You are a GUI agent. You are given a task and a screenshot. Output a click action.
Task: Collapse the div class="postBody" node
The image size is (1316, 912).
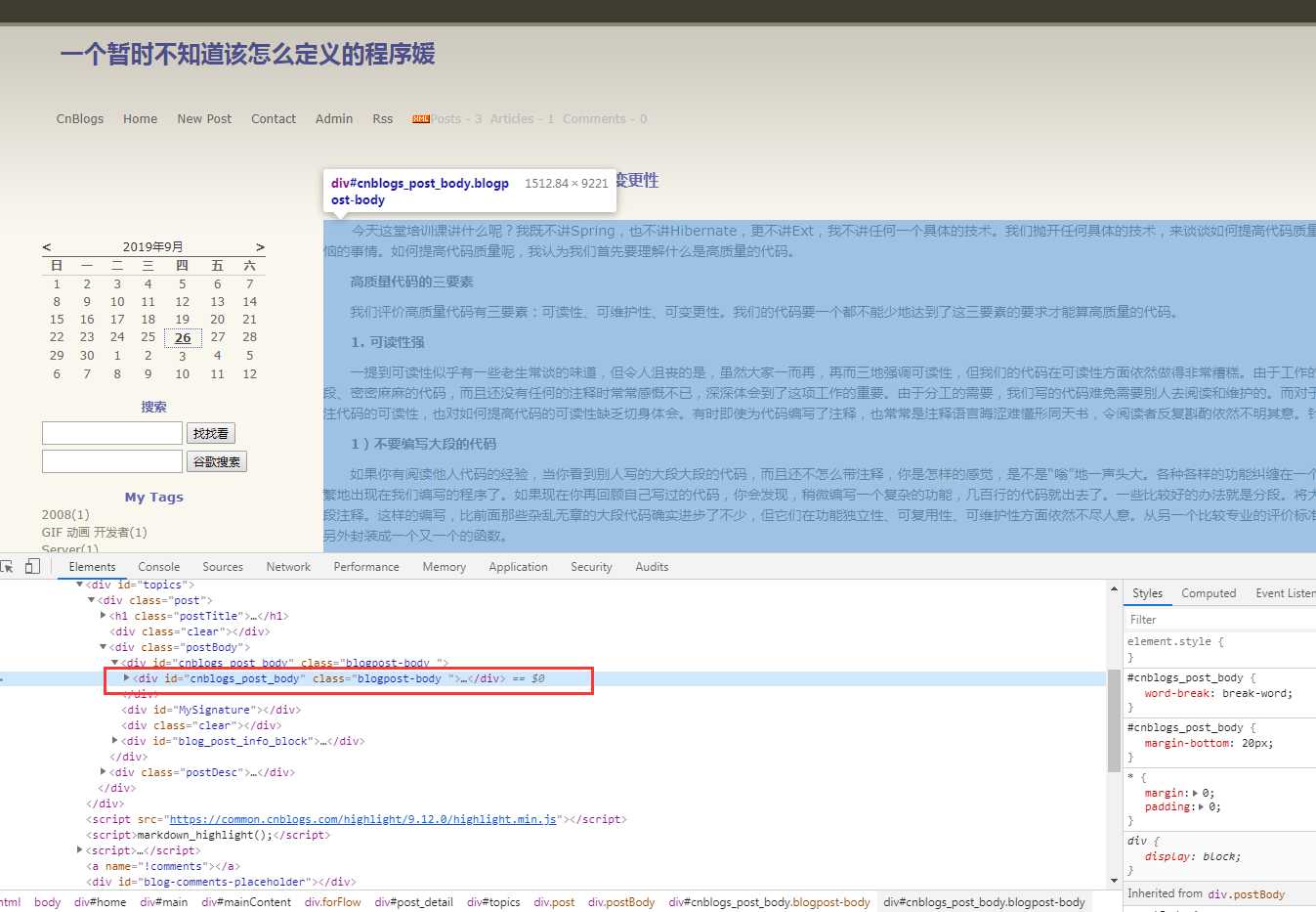(104, 647)
